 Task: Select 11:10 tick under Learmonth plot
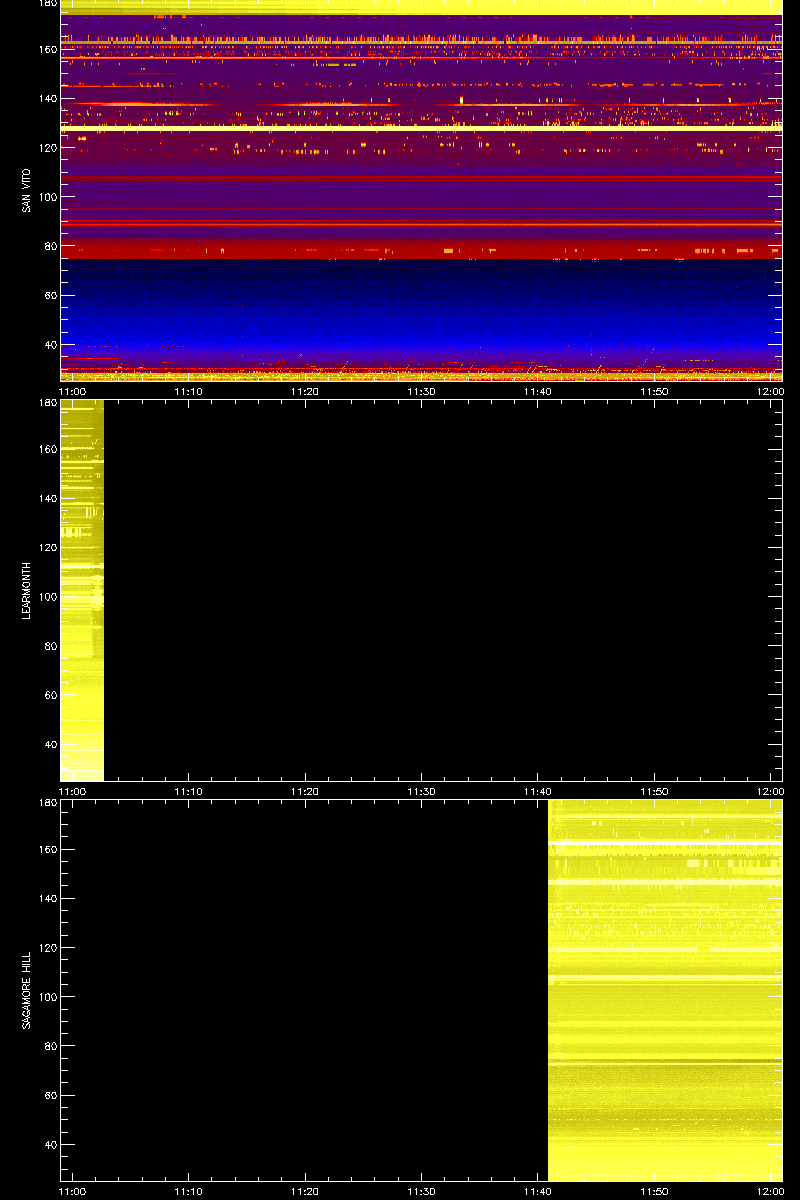pyautogui.click(x=188, y=791)
